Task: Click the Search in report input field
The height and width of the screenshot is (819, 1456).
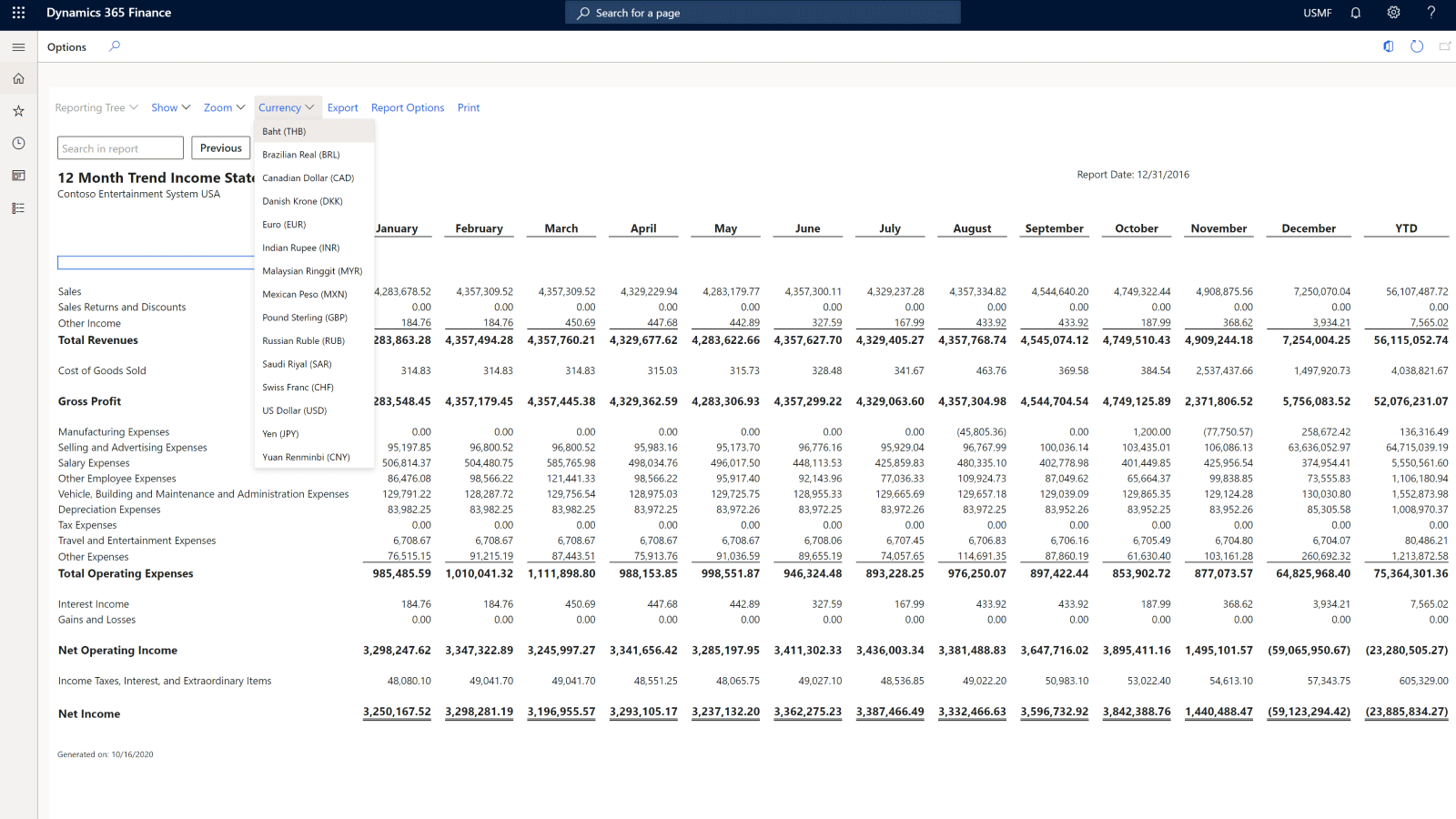Action: [120, 147]
